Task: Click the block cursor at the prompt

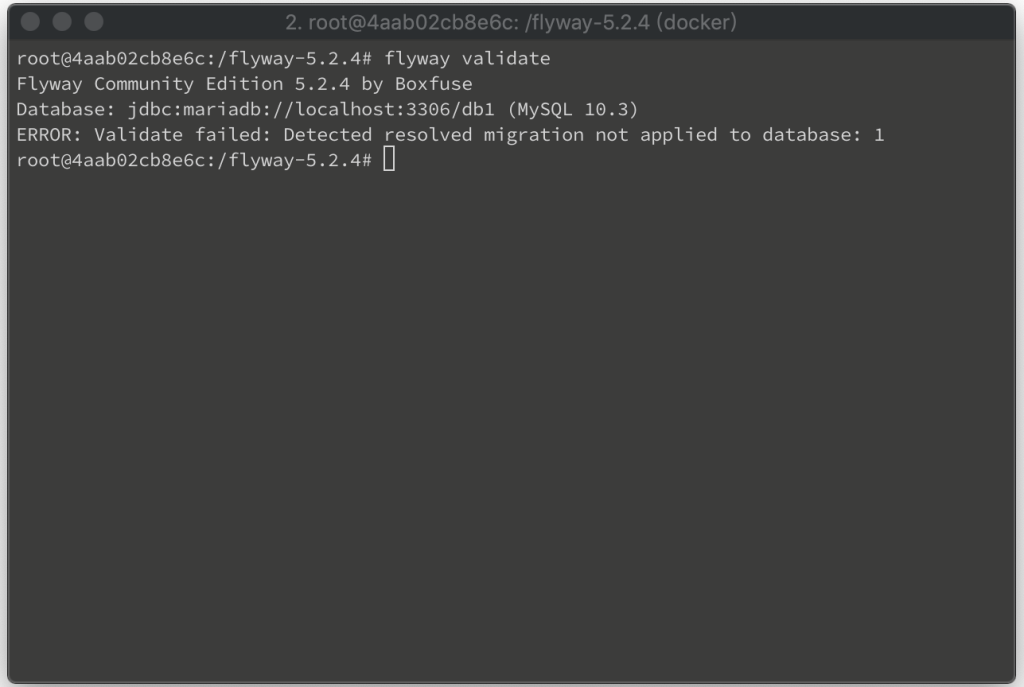Action: point(389,159)
